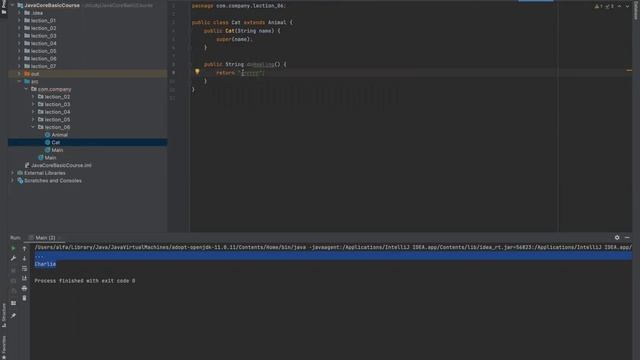Click the java command path line in console
Image resolution: width=640 pixels, height=360 pixels.
point(333,247)
